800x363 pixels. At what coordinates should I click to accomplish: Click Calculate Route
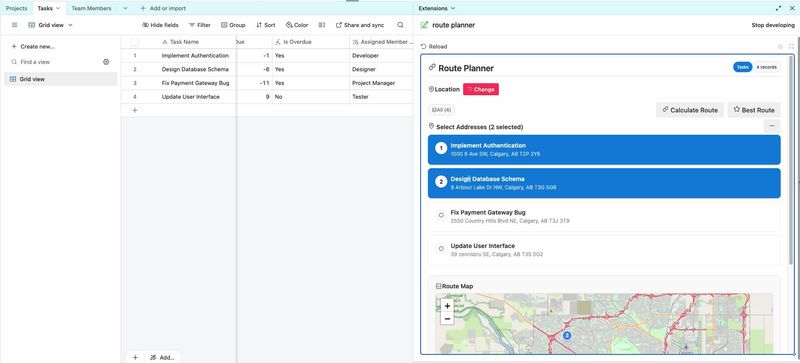(690, 110)
